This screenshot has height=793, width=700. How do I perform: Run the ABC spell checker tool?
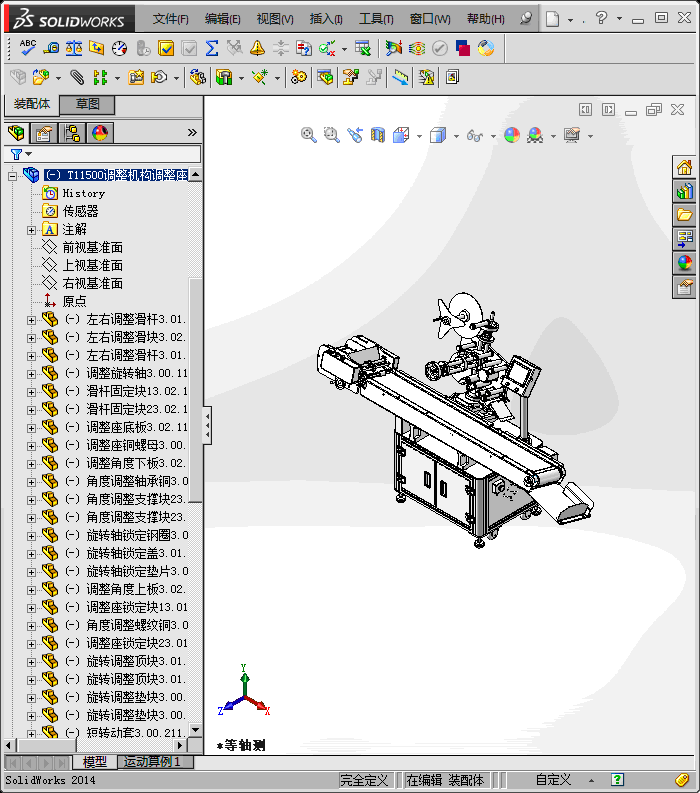[27, 48]
